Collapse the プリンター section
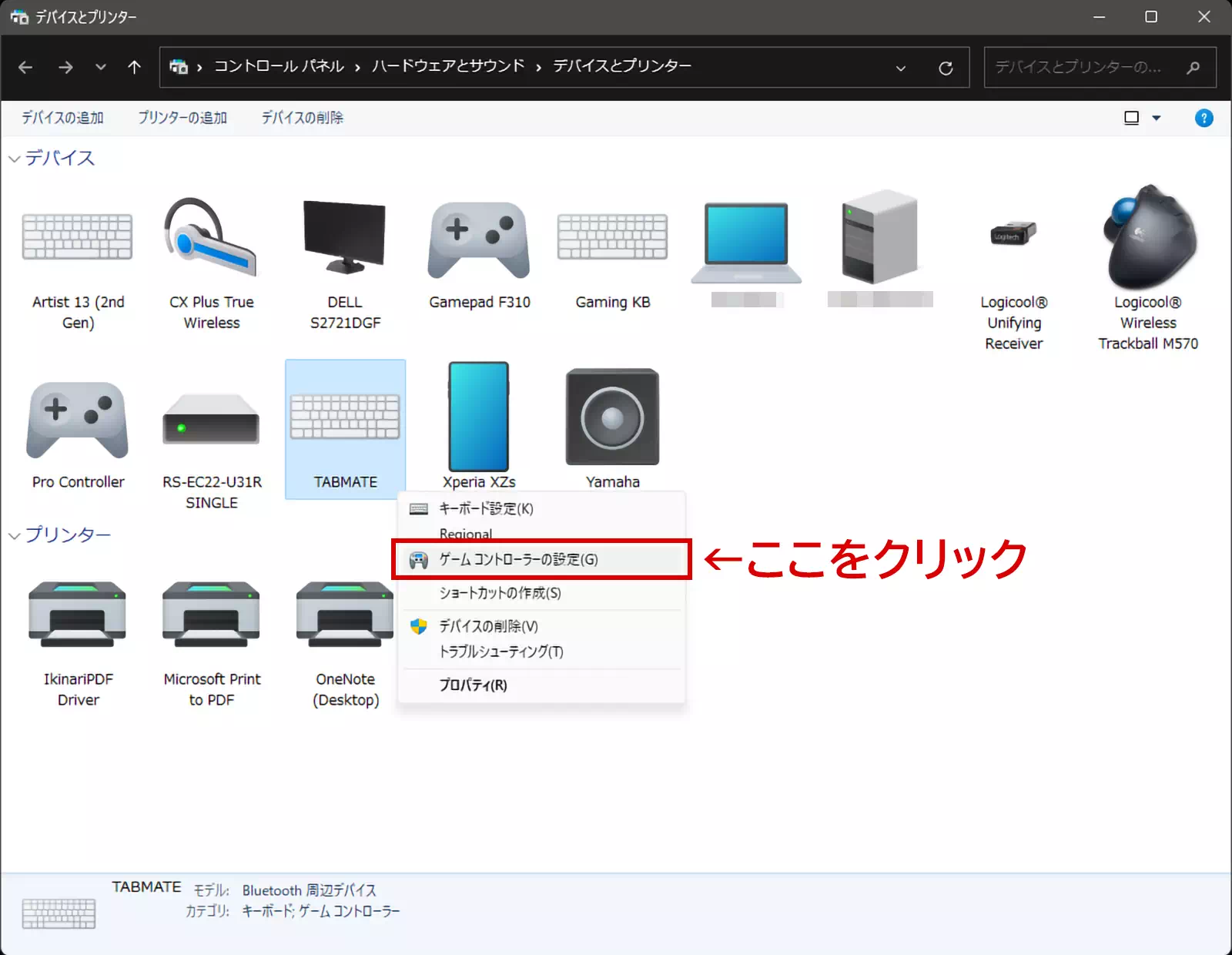The height and width of the screenshot is (955, 1232). (15, 535)
